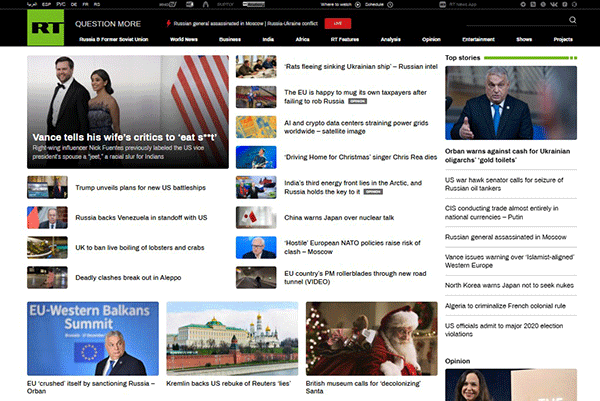Open the Santa 'decolonizing' article thumbnail

371,338
